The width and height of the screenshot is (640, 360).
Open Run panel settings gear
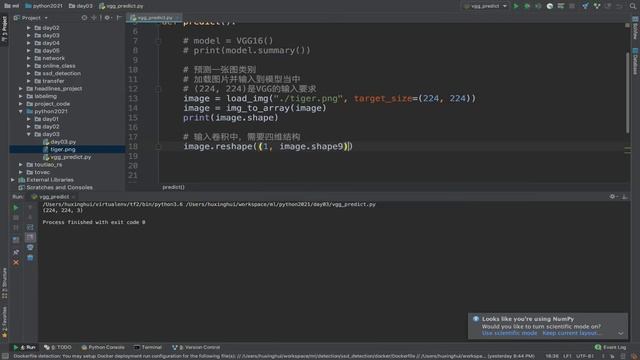coord(613,197)
